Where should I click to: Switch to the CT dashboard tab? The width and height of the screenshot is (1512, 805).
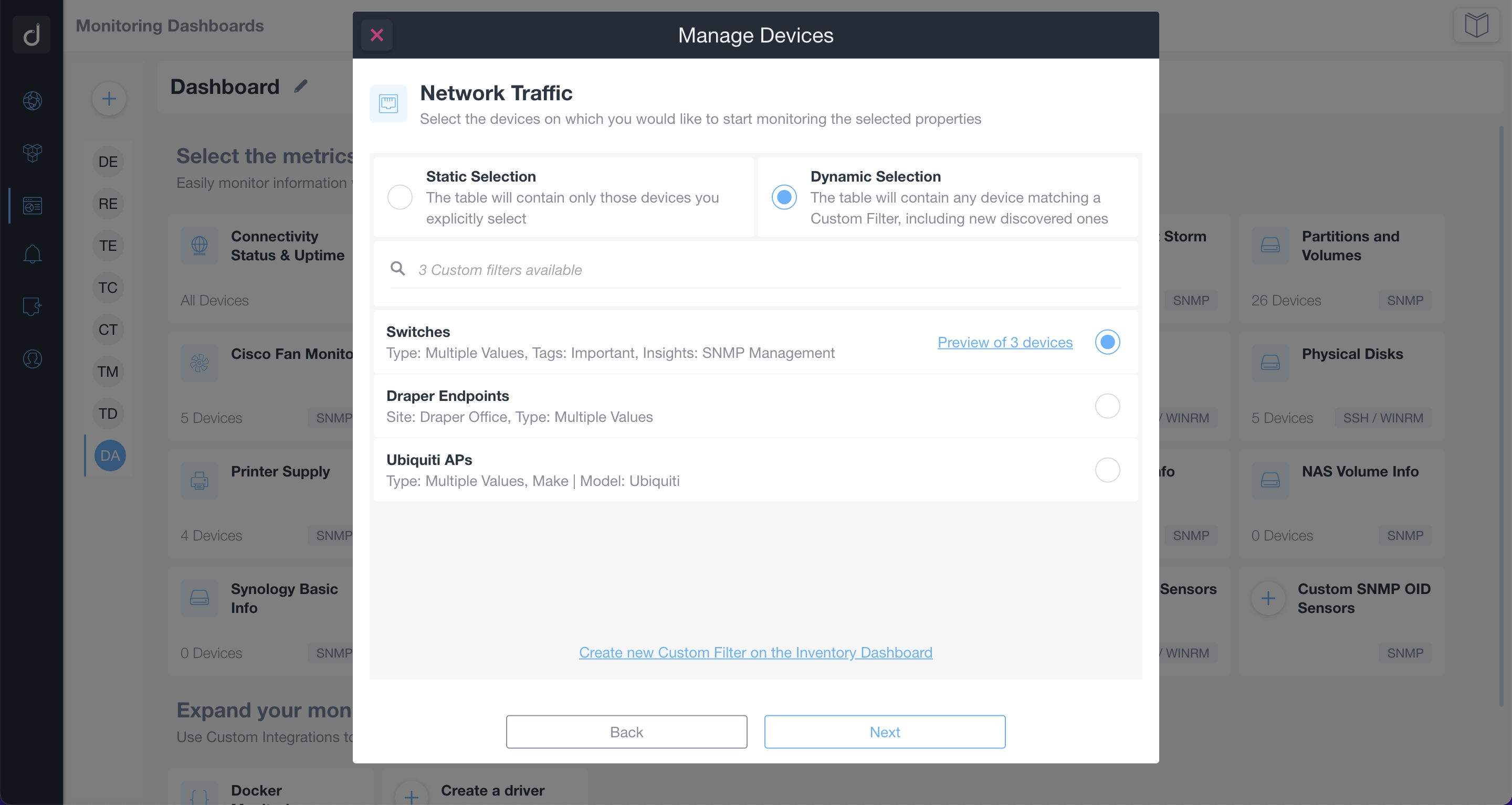click(108, 329)
